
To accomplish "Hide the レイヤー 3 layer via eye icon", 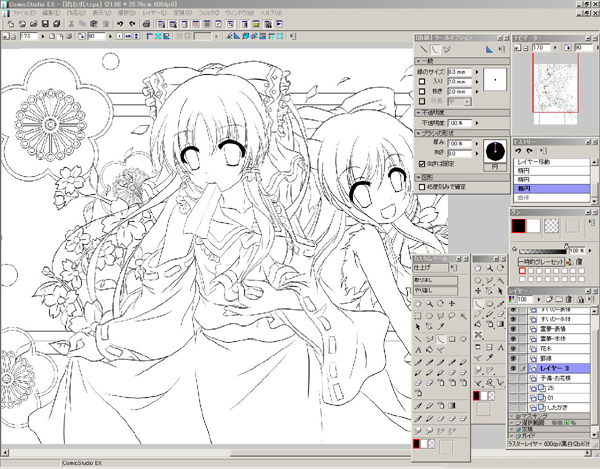I will [513, 368].
